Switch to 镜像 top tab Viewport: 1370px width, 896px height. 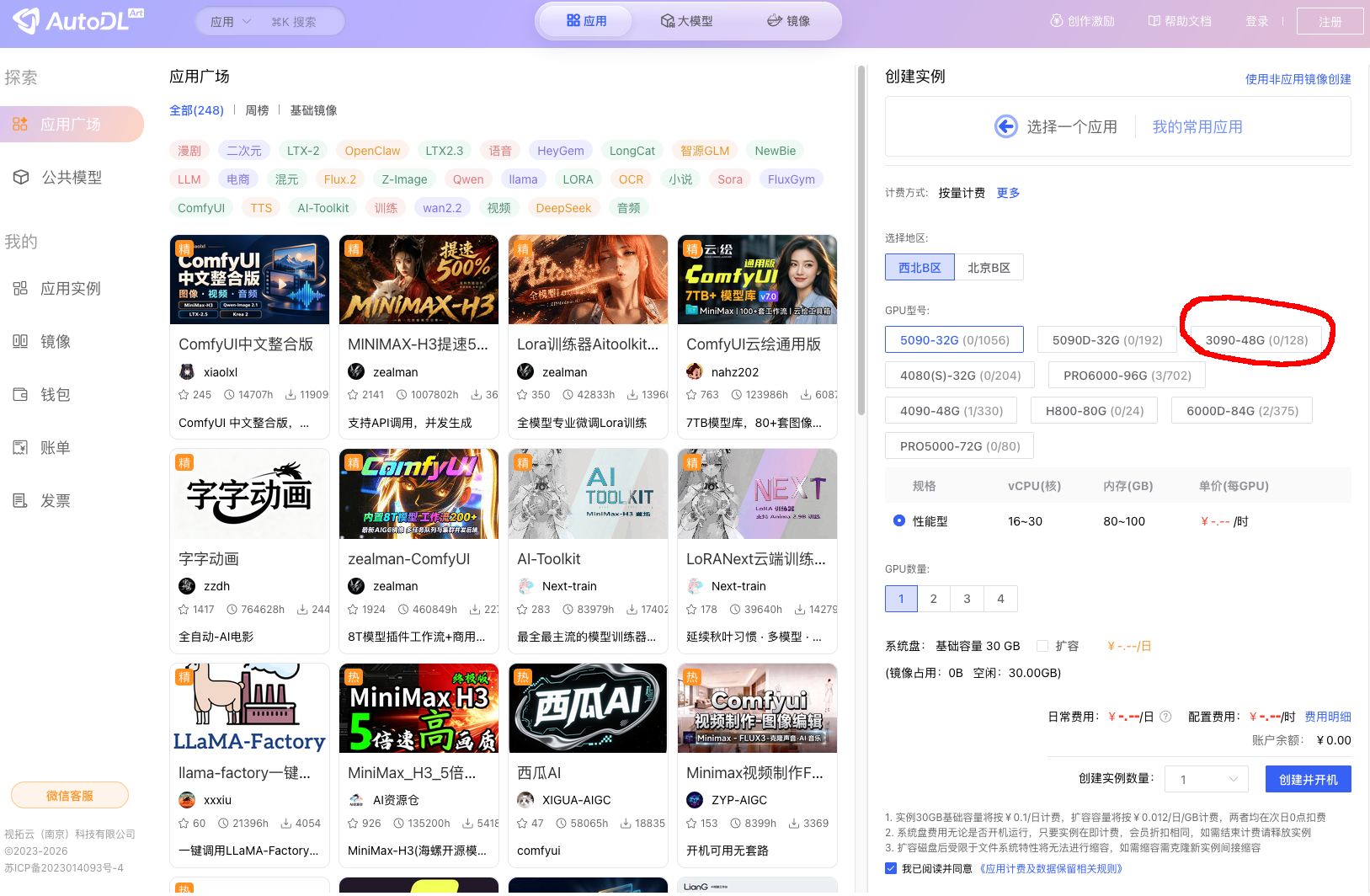(x=789, y=21)
